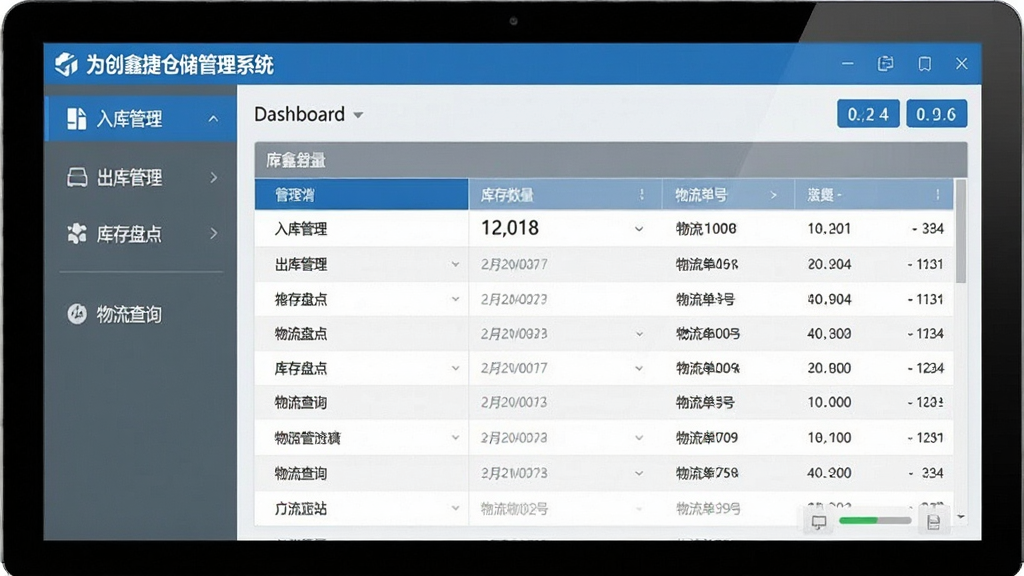The width and height of the screenshot is (1024, 576).
Task: Click the 入库管理 icon in the sidebar
Action: [76, 119]
